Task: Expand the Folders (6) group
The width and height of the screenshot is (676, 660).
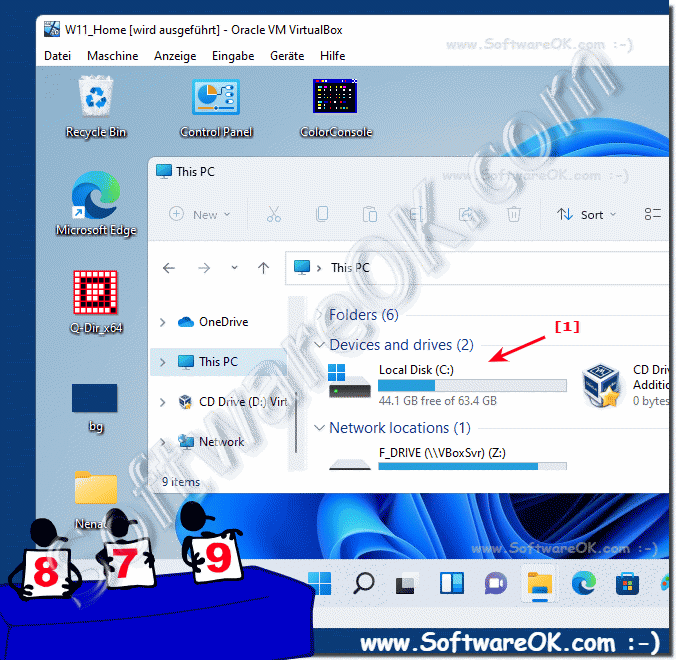Action: point(319,315)
